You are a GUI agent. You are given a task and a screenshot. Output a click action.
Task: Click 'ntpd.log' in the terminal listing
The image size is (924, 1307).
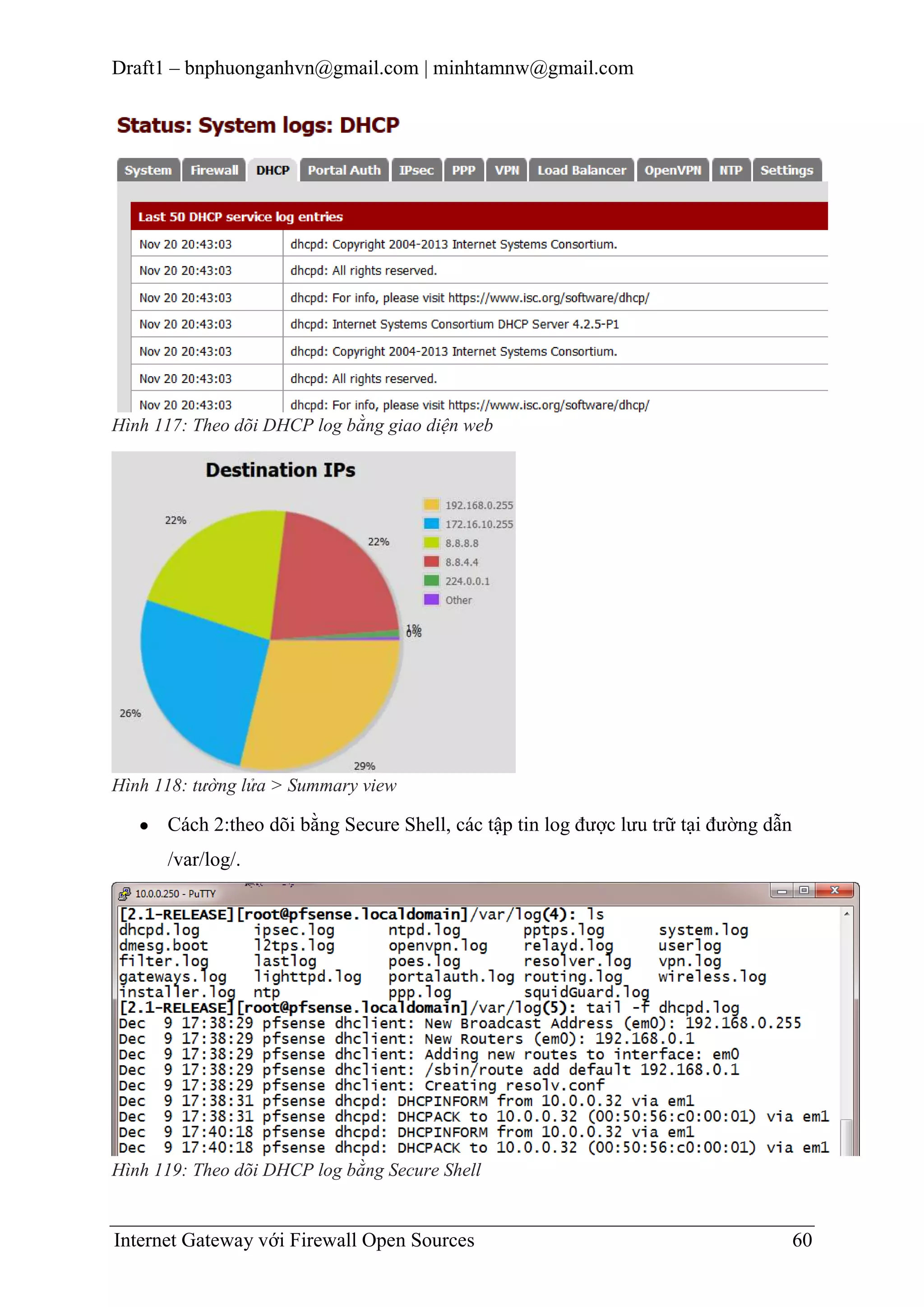click(424, 930)
